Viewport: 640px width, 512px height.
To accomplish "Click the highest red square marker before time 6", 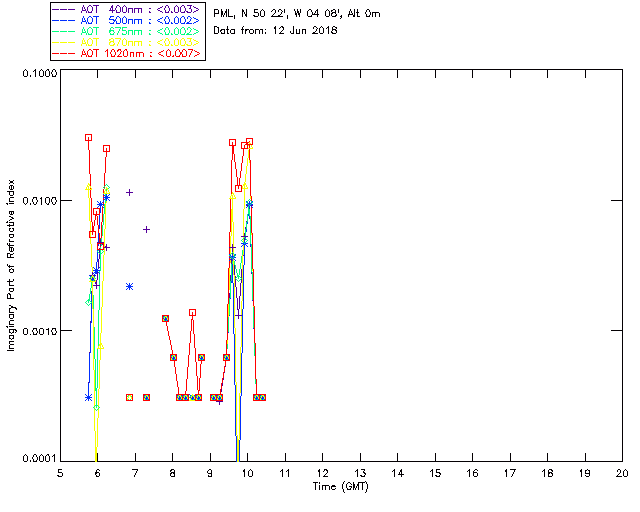I will click(x=88, y=138).
